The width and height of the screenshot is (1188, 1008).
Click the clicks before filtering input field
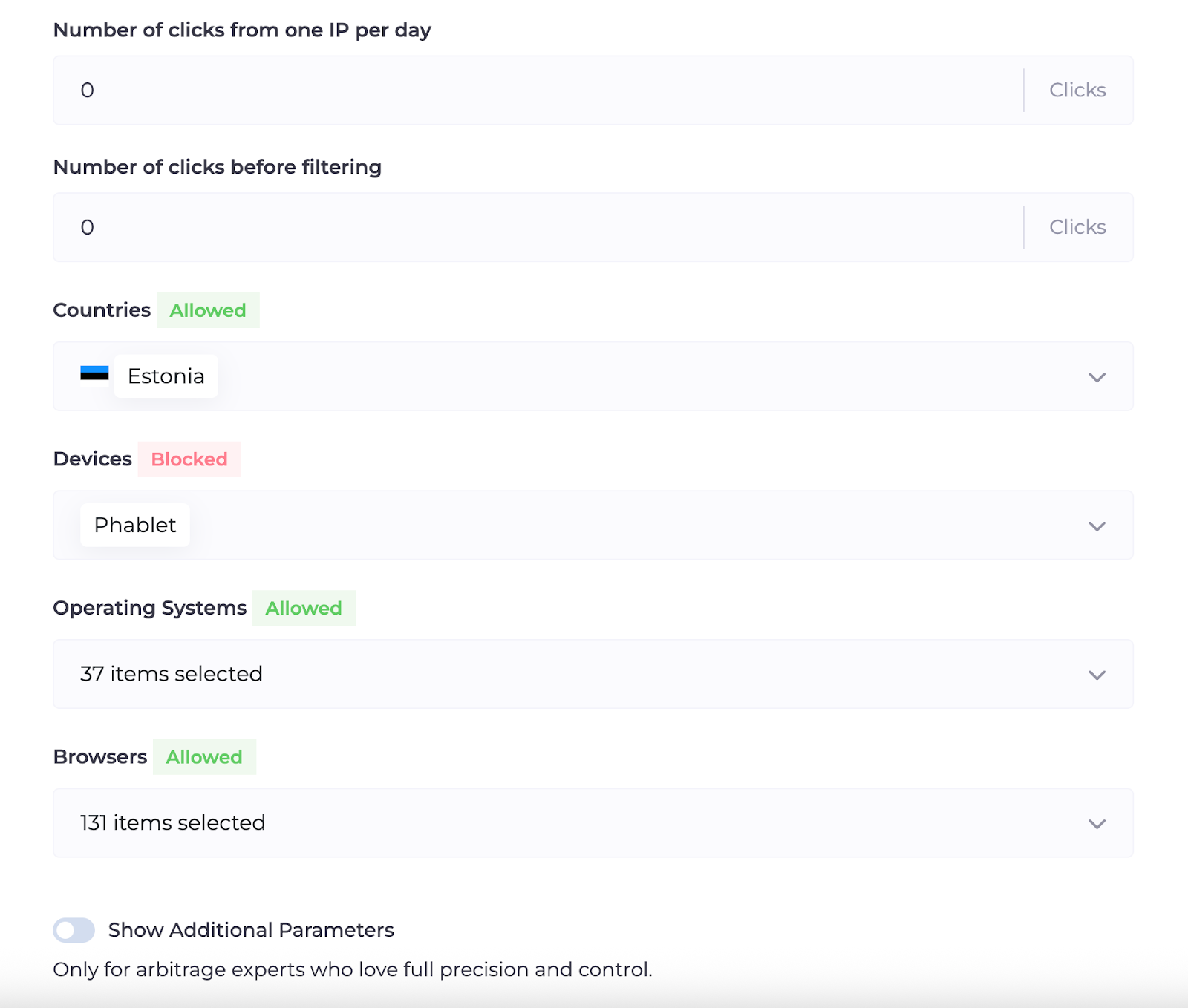(x=535, y=227)
